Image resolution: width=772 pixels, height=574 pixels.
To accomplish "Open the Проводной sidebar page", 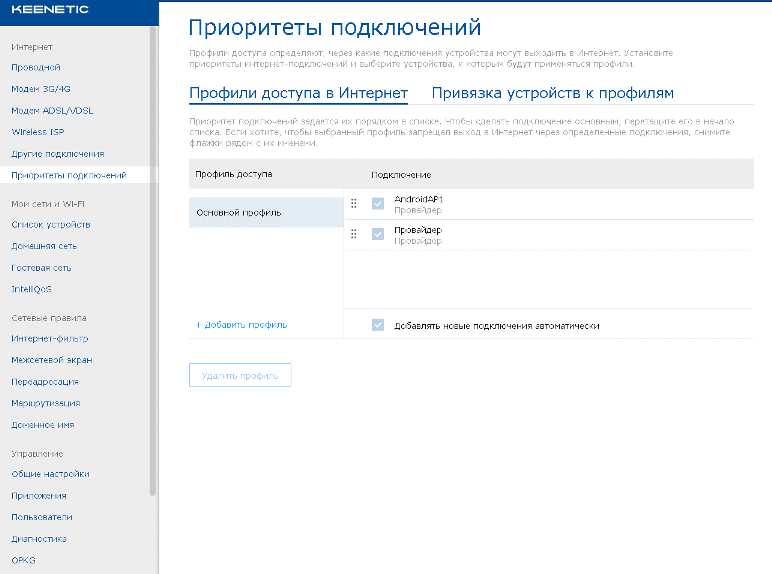I will (36, 67).
